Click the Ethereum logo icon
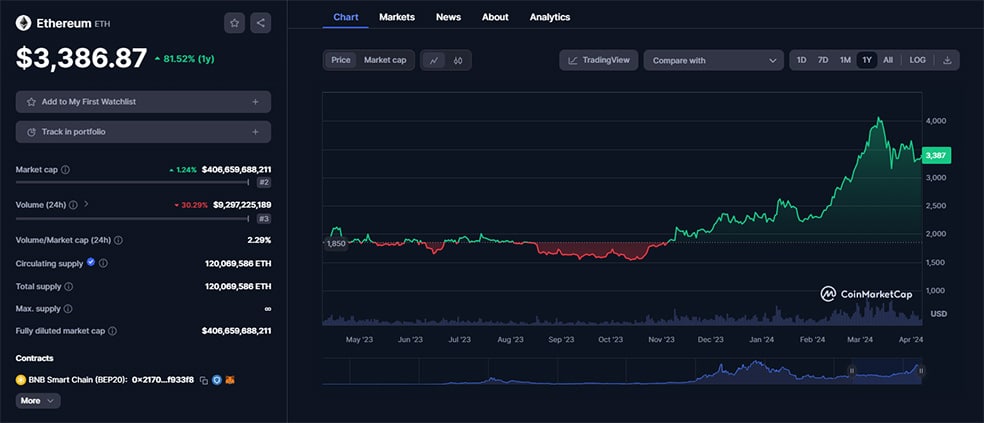This screenshot has height=423, width=984. click(x=23, y=23)
